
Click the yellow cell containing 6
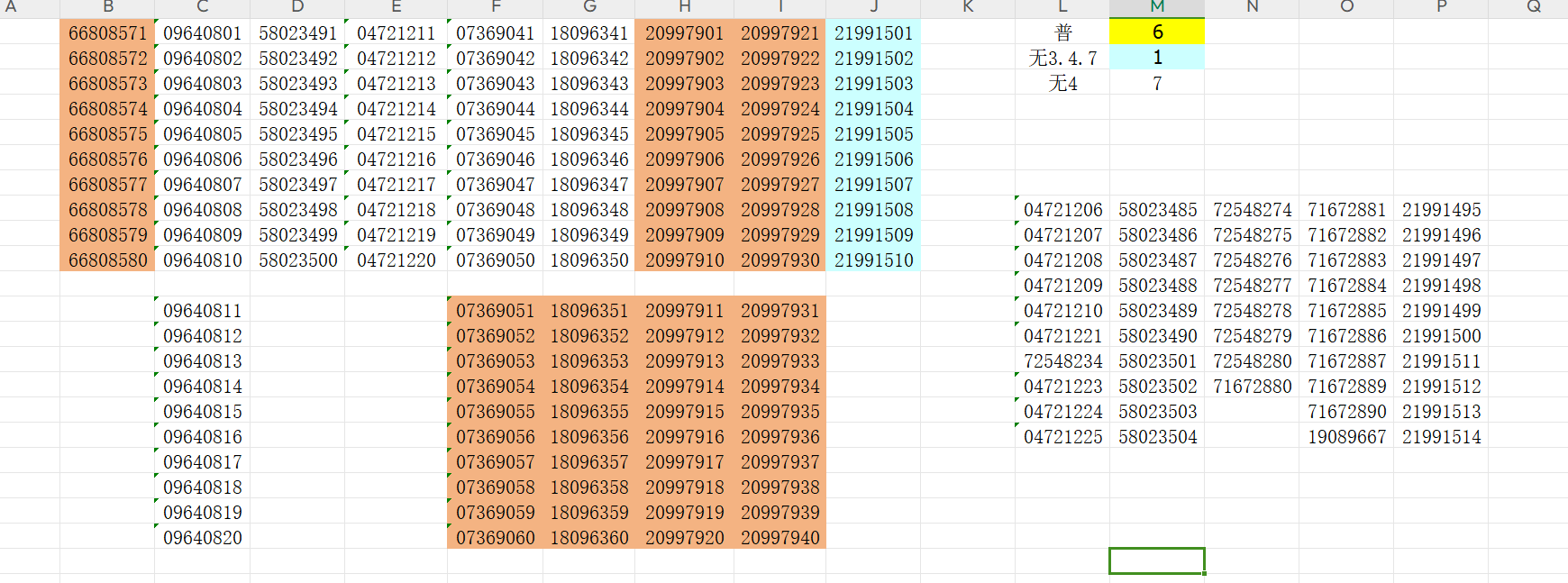[1157, 32]
